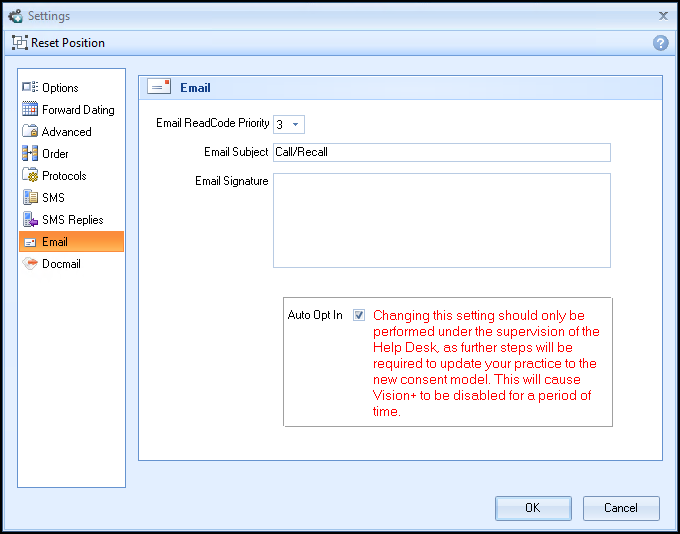Click into the Email Subject field

click(441, 152)
